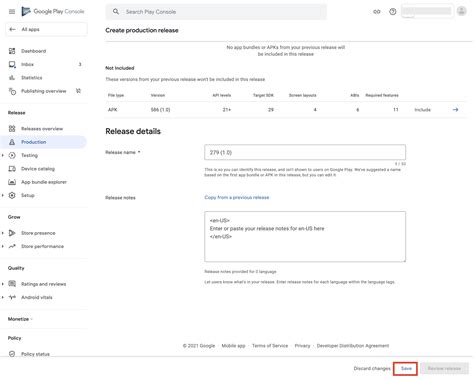The height and width of the screenshot is (380, 474).
Task: Open Terms of Service footer link
Action: (x=270, y=346)
